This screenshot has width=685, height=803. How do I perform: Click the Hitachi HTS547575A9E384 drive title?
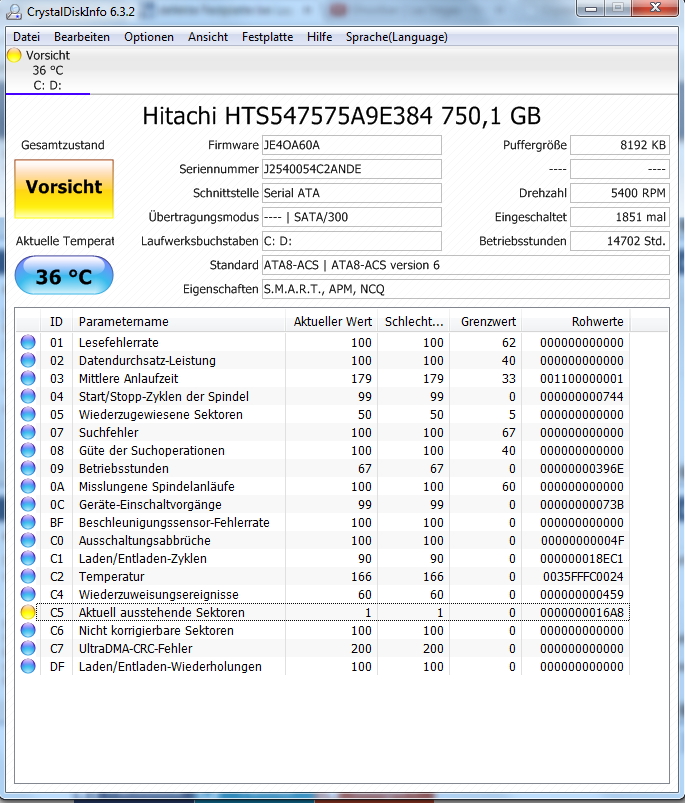(x=341, y=116)
